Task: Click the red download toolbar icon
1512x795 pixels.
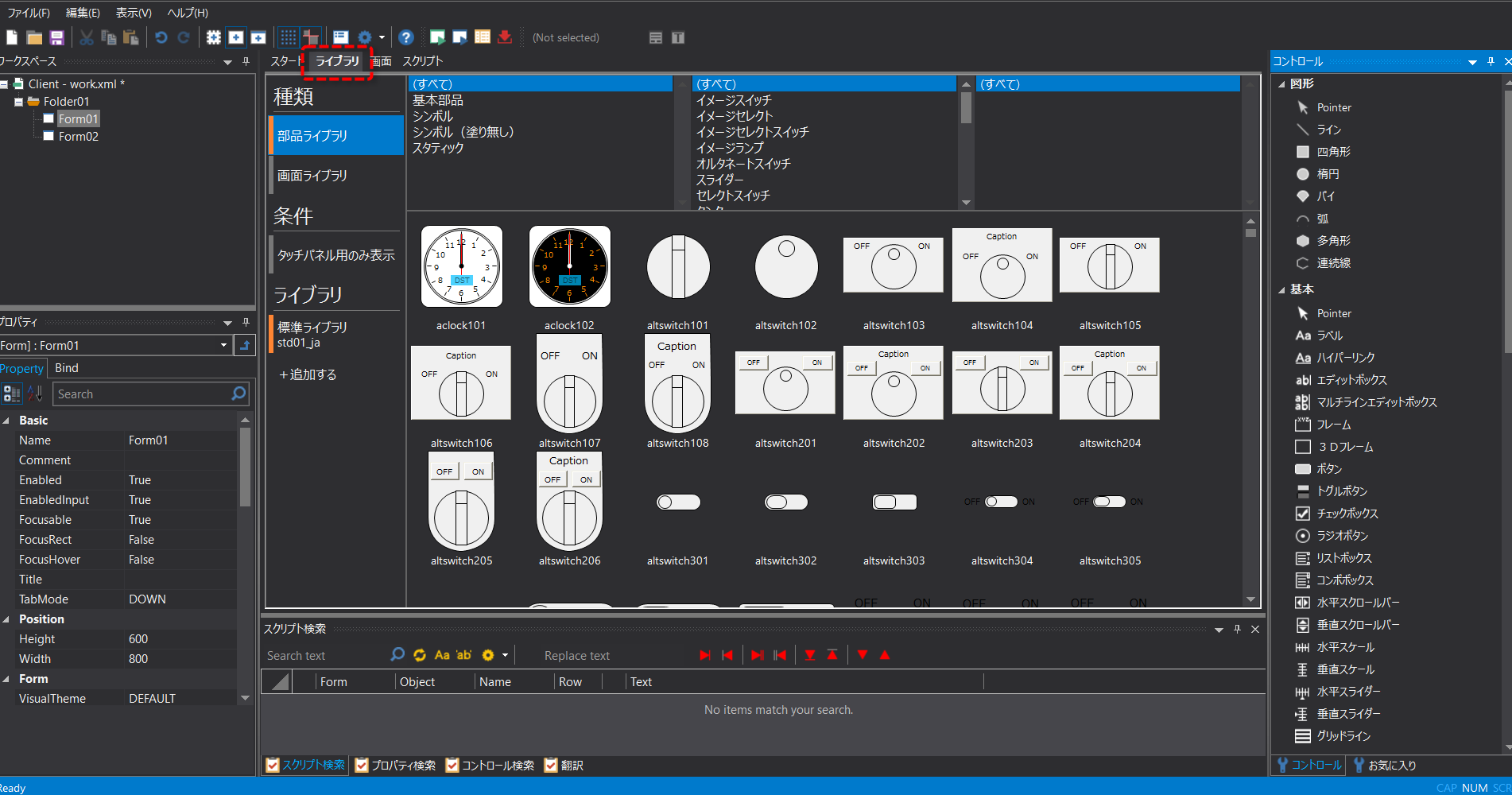Action: [505, 37]
